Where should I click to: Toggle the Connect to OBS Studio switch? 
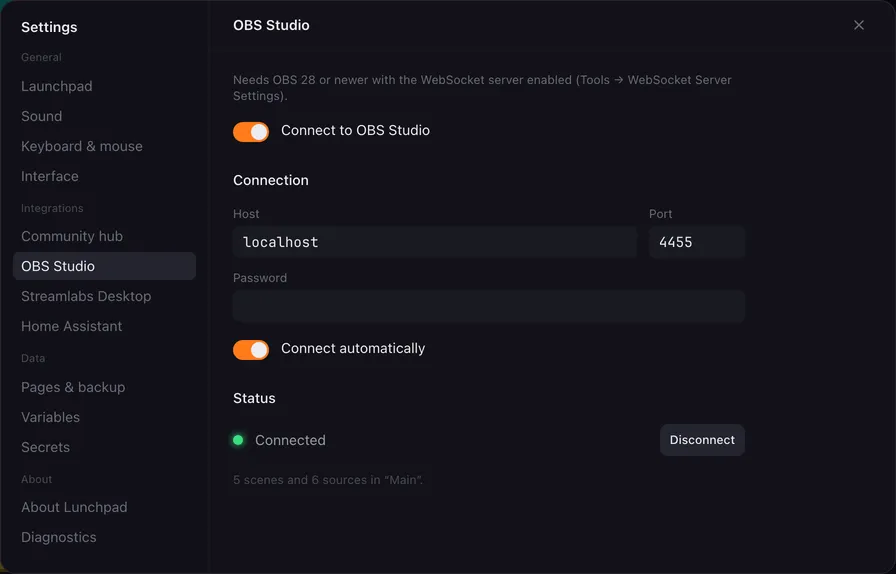coord(251,131)
